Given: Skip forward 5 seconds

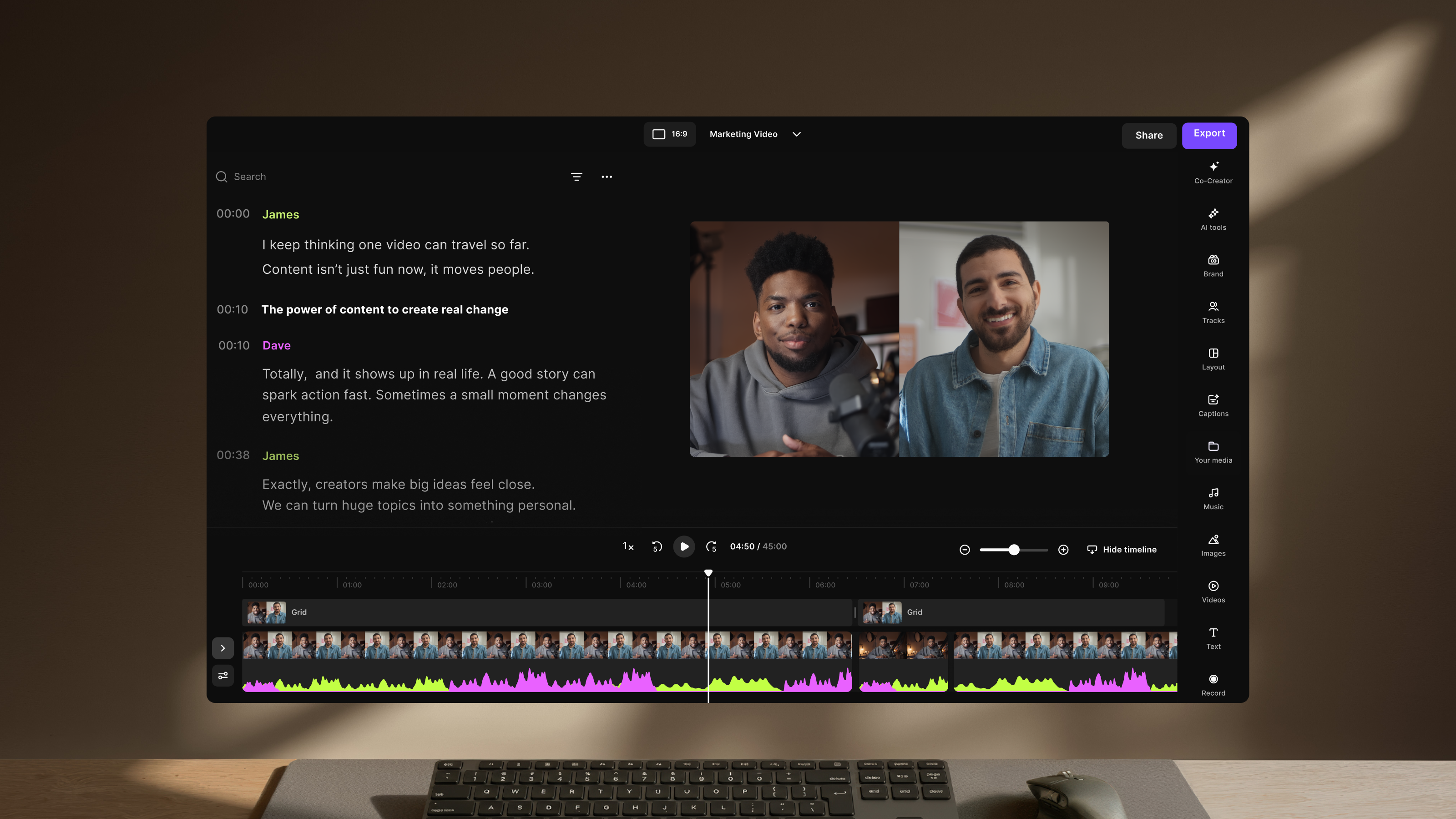Looking at the screenshot, I should pos(712,546).
